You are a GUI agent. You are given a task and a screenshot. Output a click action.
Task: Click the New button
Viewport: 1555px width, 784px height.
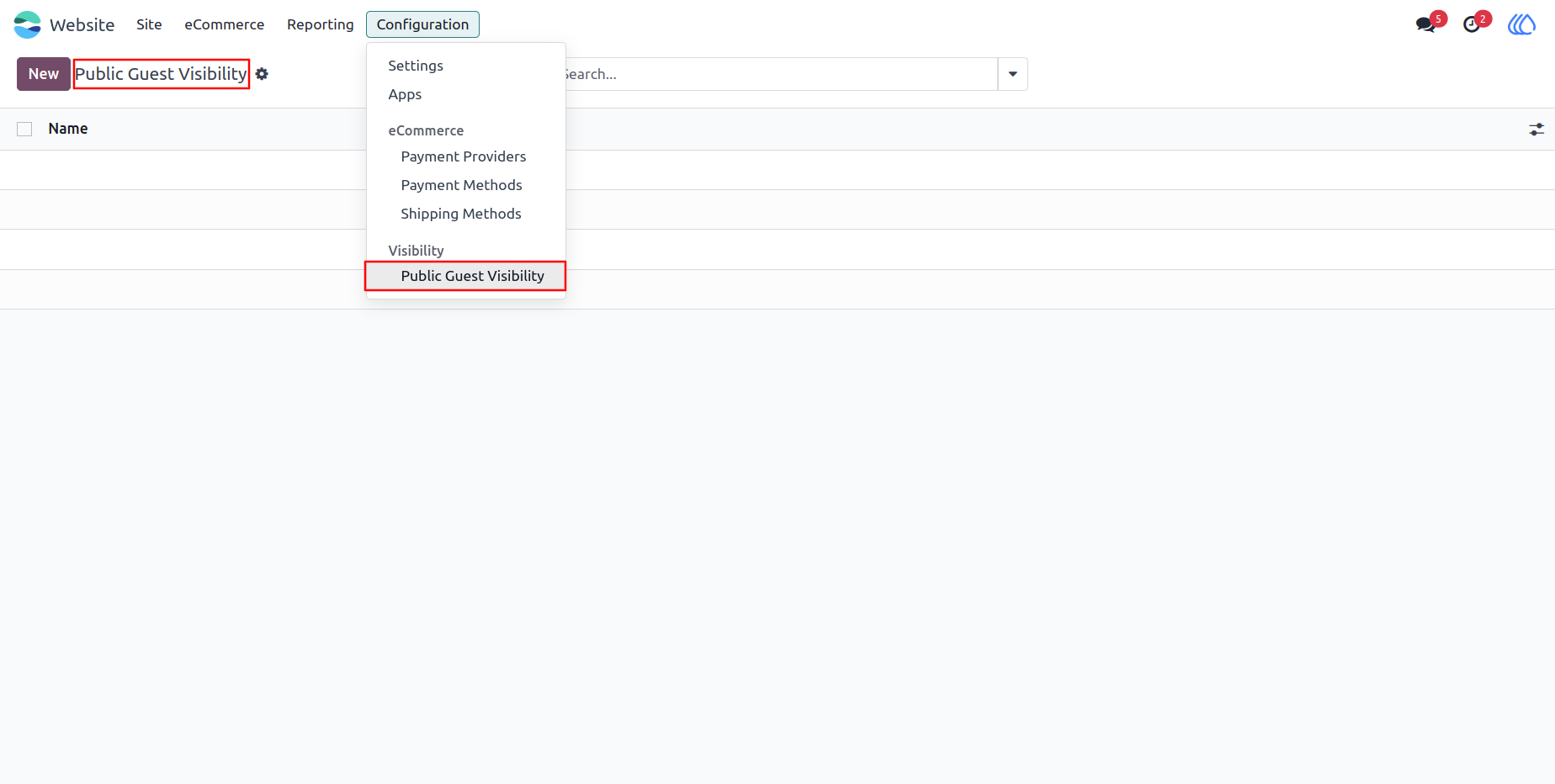44,74
